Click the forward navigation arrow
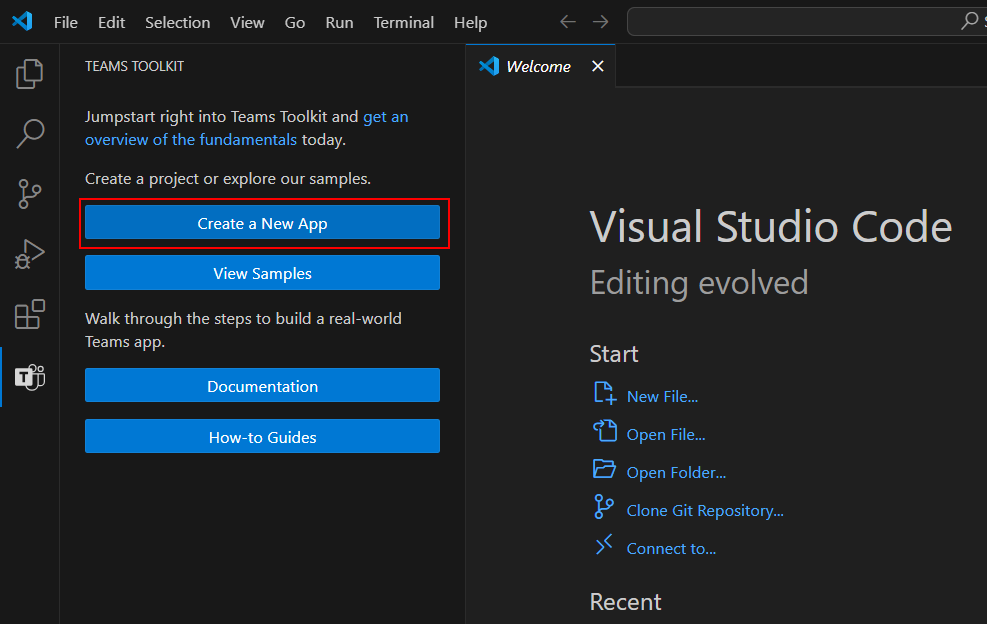987x624 pixels. tap(599, 21)
